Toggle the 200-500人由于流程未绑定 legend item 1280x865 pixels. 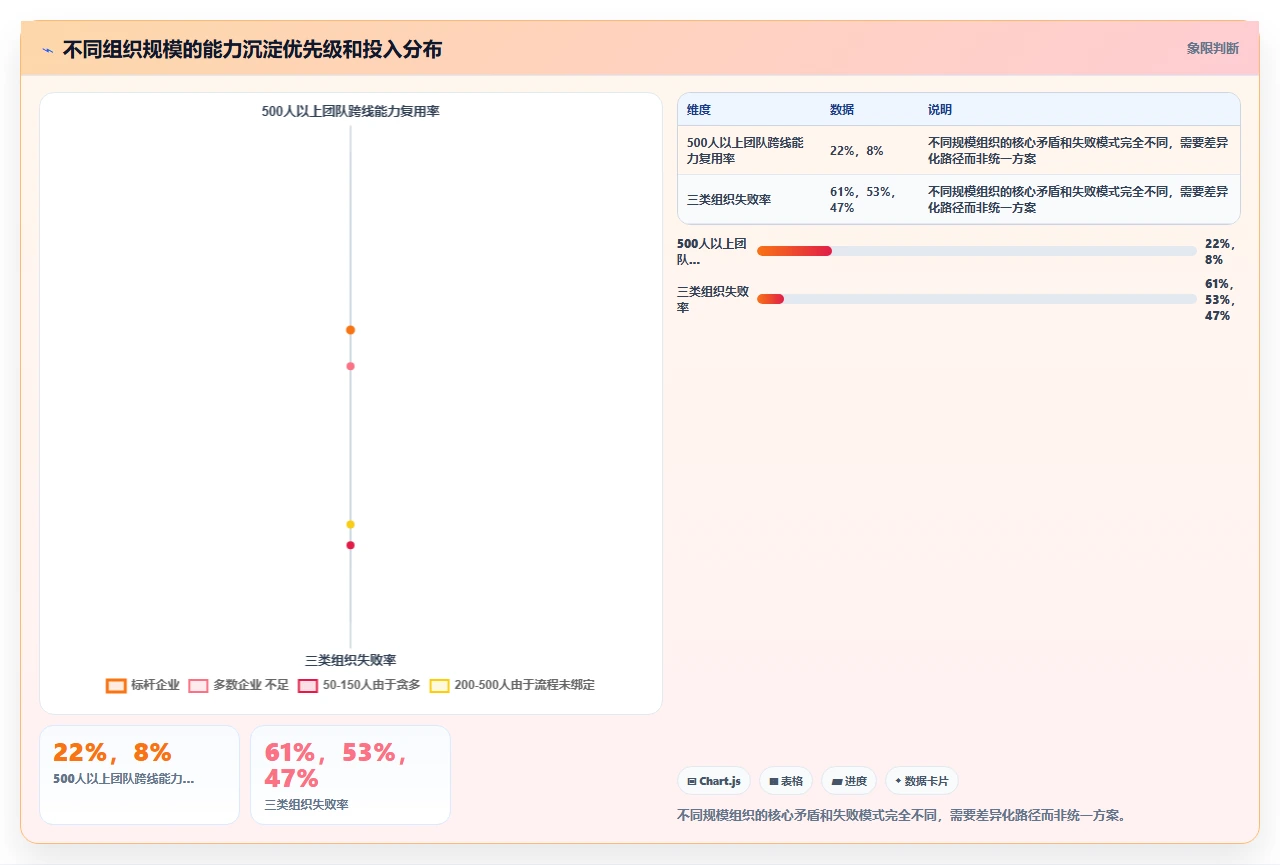512,685
